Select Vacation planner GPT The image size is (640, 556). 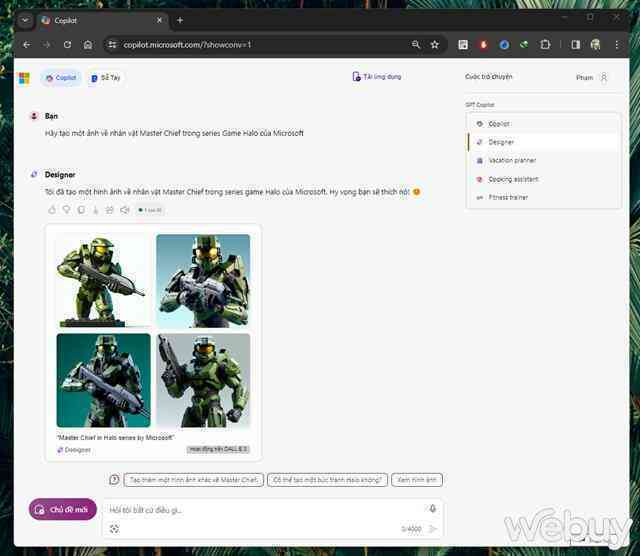pos(543,160)
